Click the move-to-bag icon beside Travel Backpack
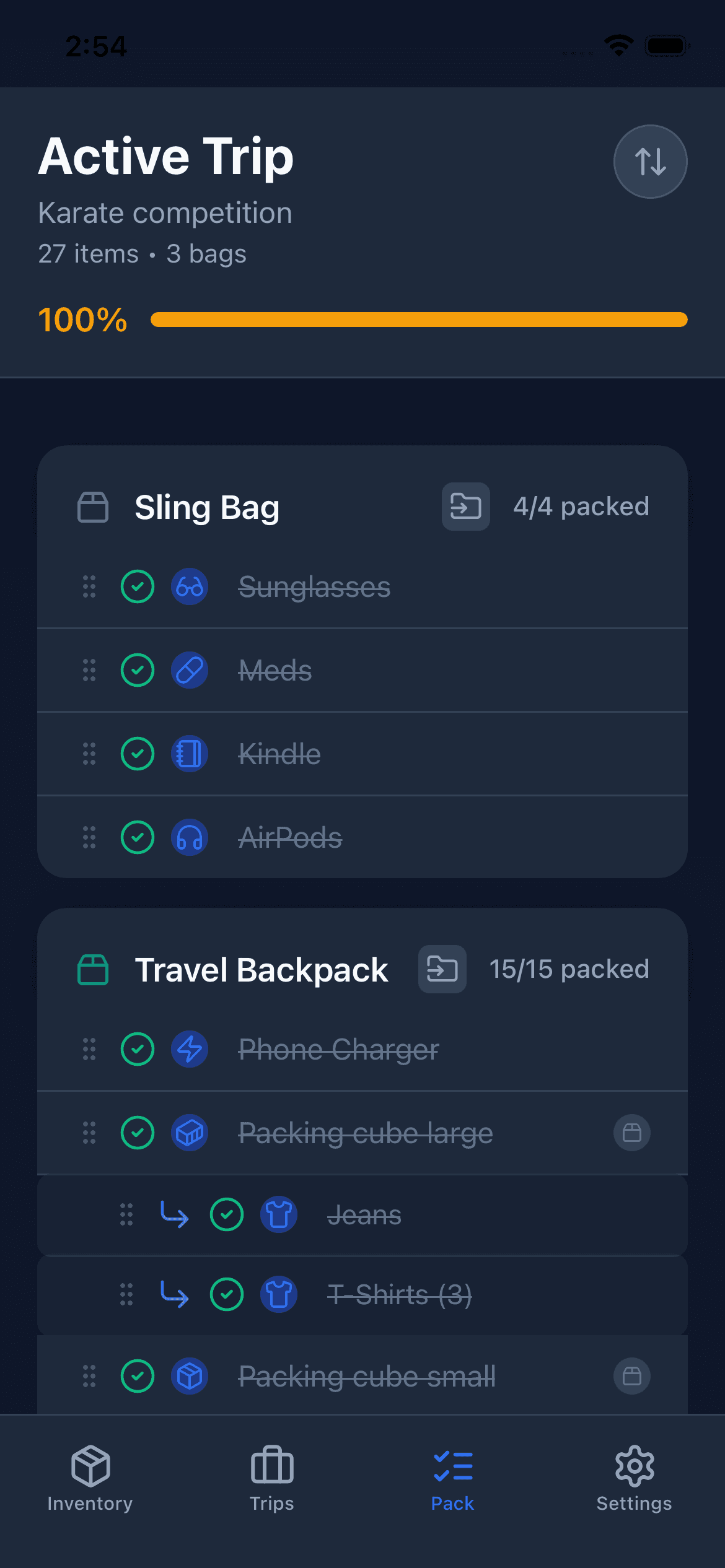The width and height of the screenshot is (725, 1568). [442, 969]
